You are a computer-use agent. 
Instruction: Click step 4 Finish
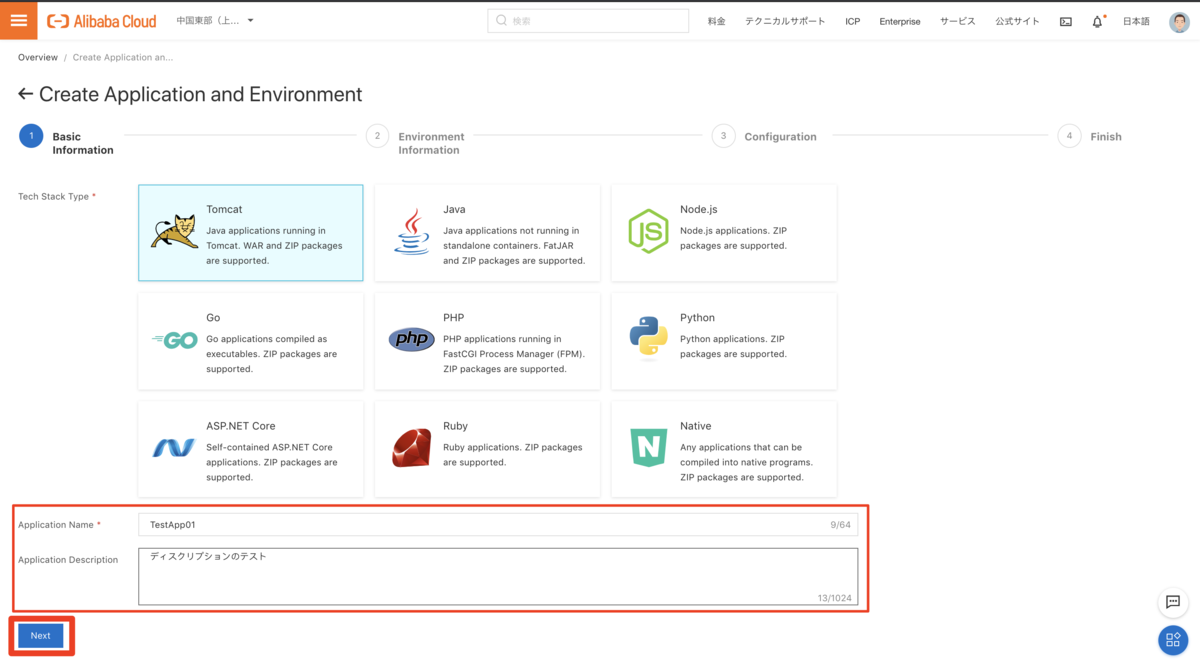1090,136
